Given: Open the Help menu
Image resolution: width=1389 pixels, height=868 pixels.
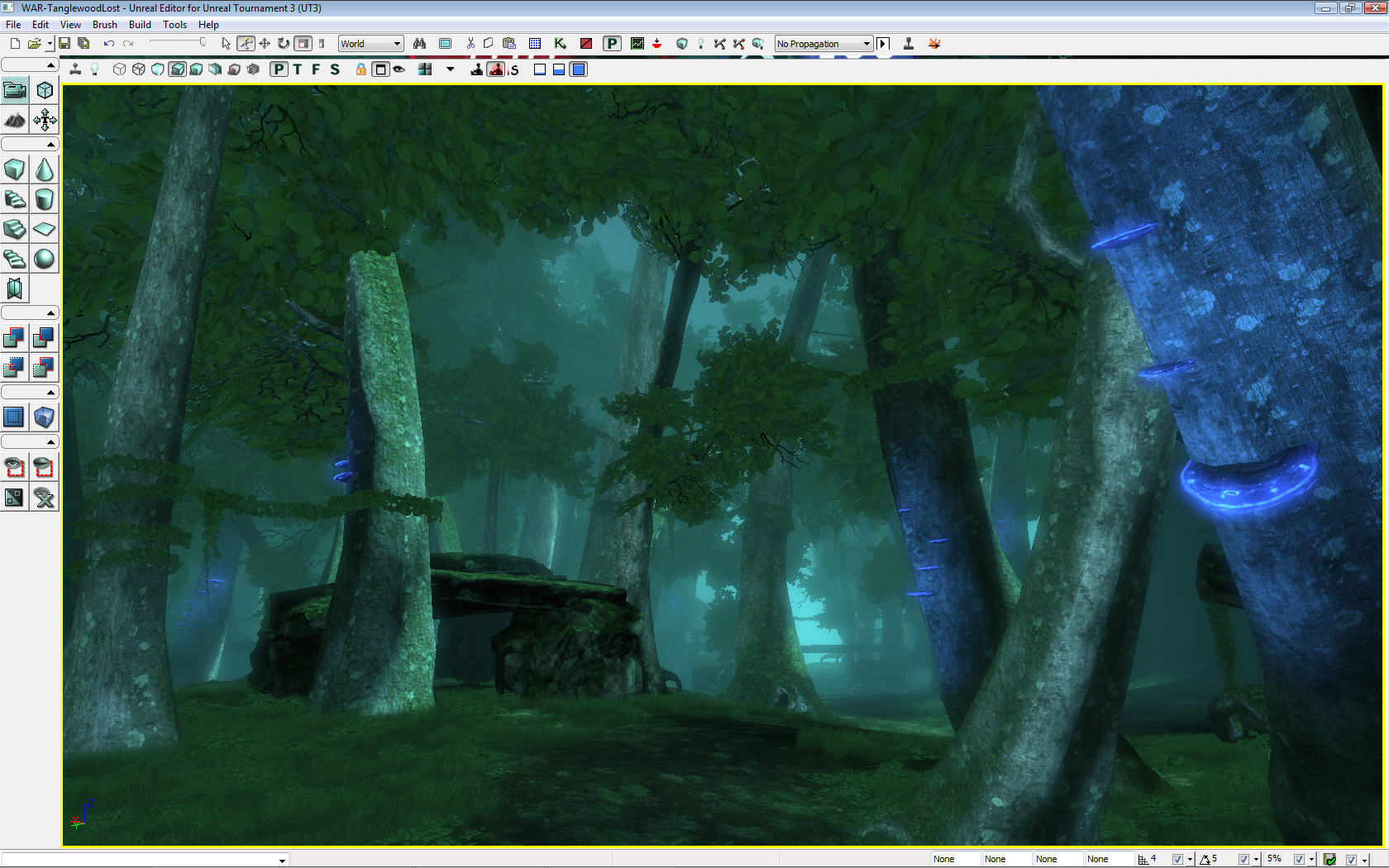Looking at the screenshot, I should [x=209, y=25].
